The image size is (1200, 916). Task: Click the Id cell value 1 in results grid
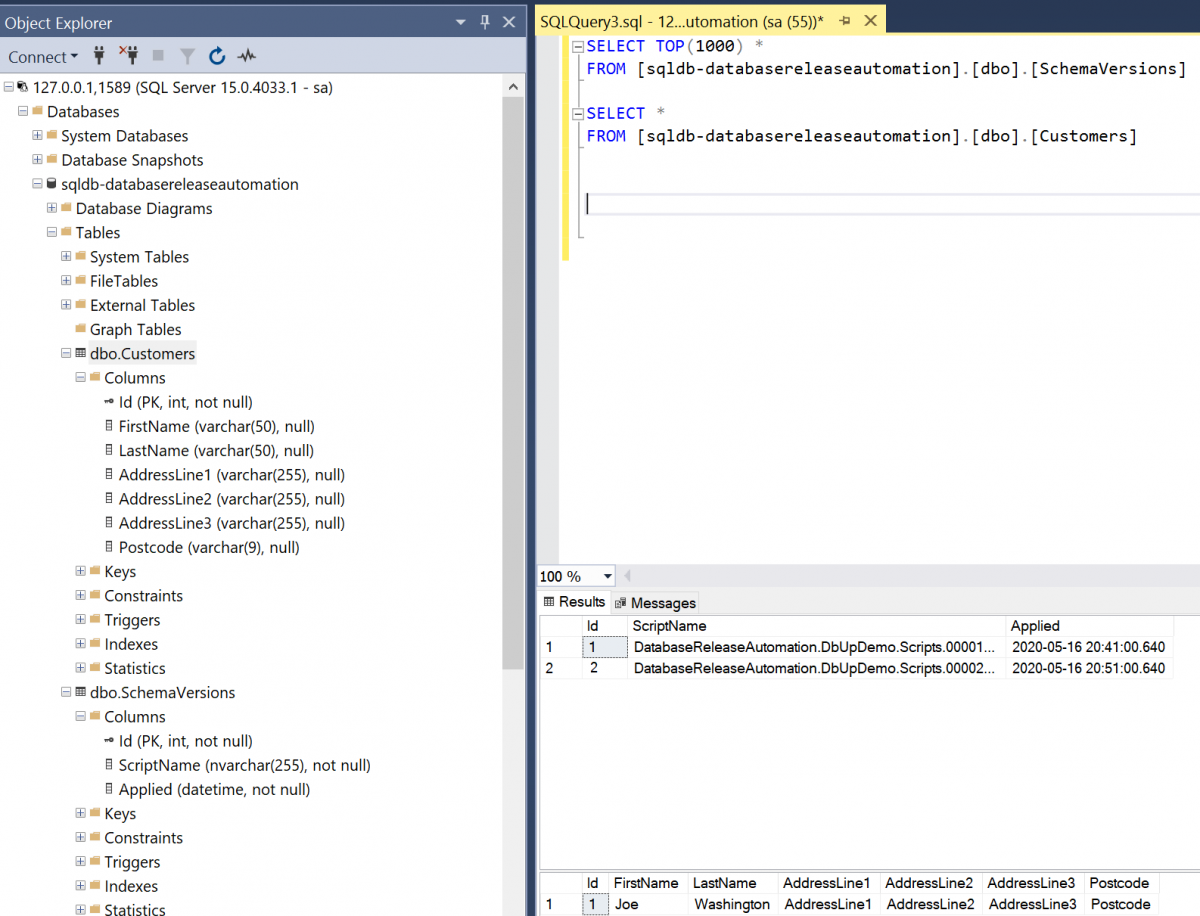point(602,647)
